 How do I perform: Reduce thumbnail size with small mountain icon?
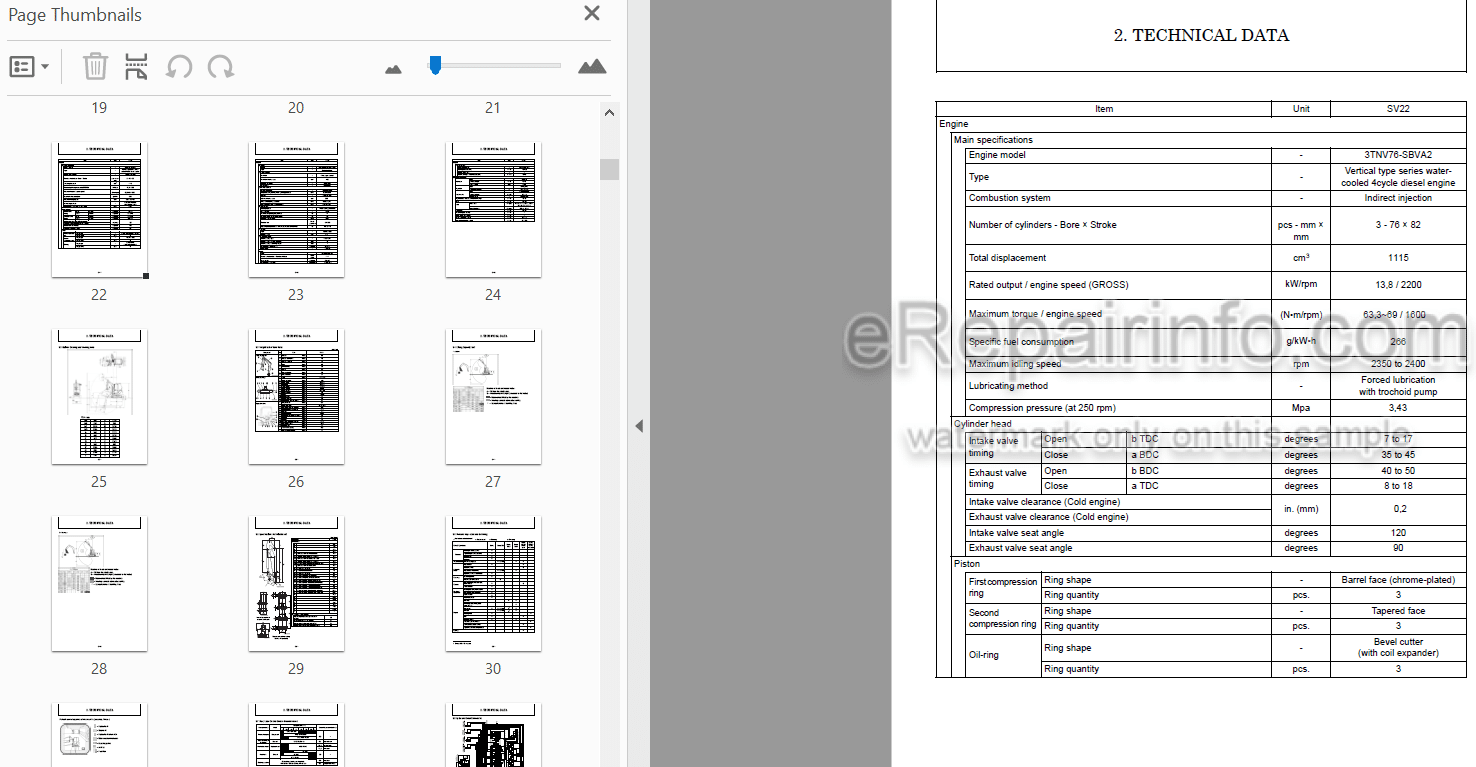(393, 69)
